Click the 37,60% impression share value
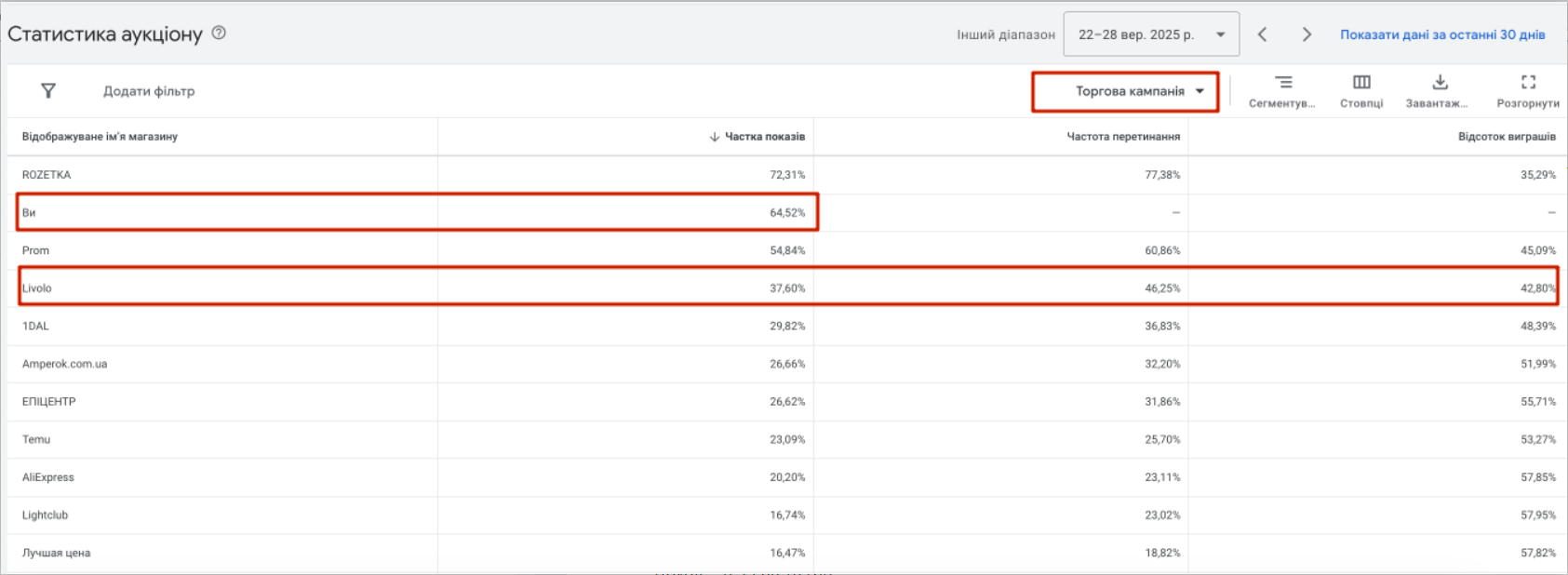Viewport: 1568px width, 575px height. point(787,288)
